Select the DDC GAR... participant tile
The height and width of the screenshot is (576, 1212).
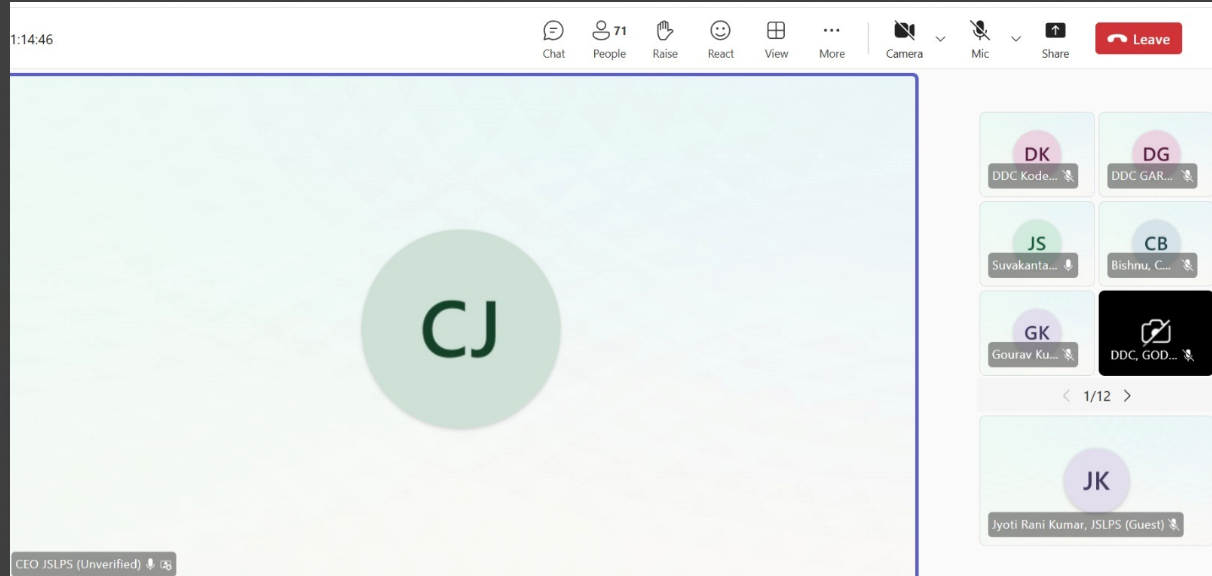pos(1156,154)
